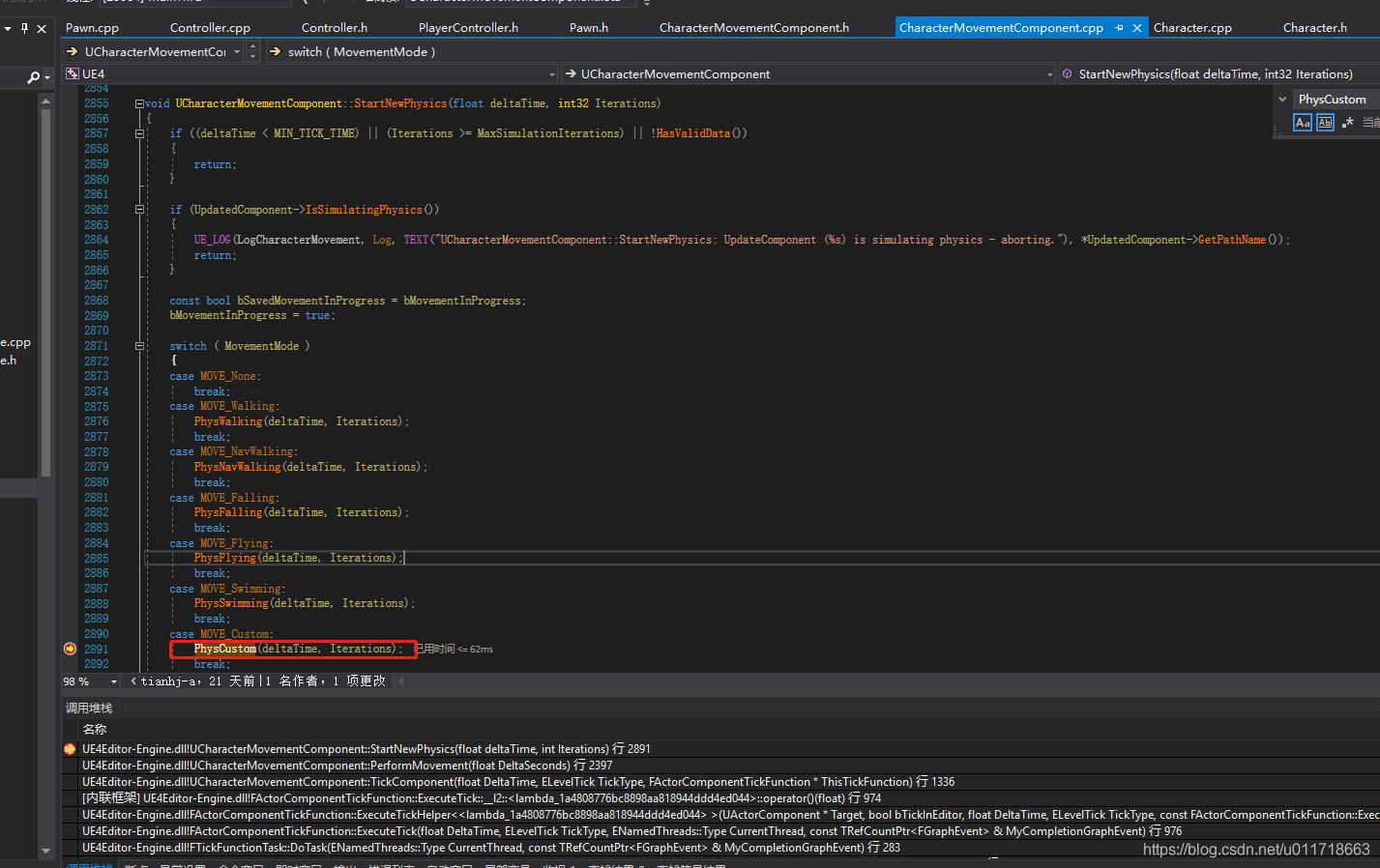This screenshot has width=1380, height=868.
Task: Toggle auto-hide pin on left panel
Action: click(x=24, y=29)
